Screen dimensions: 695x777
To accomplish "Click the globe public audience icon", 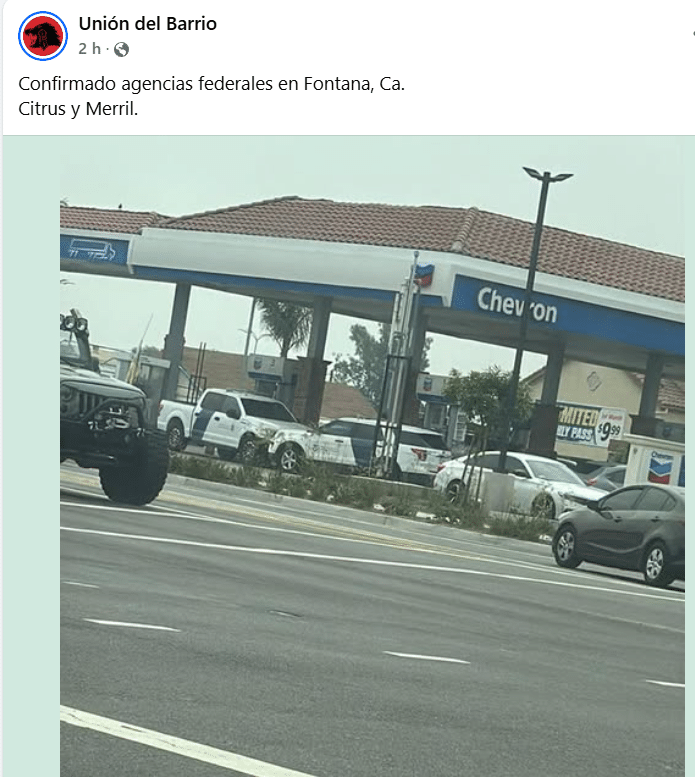I will 121,49.
